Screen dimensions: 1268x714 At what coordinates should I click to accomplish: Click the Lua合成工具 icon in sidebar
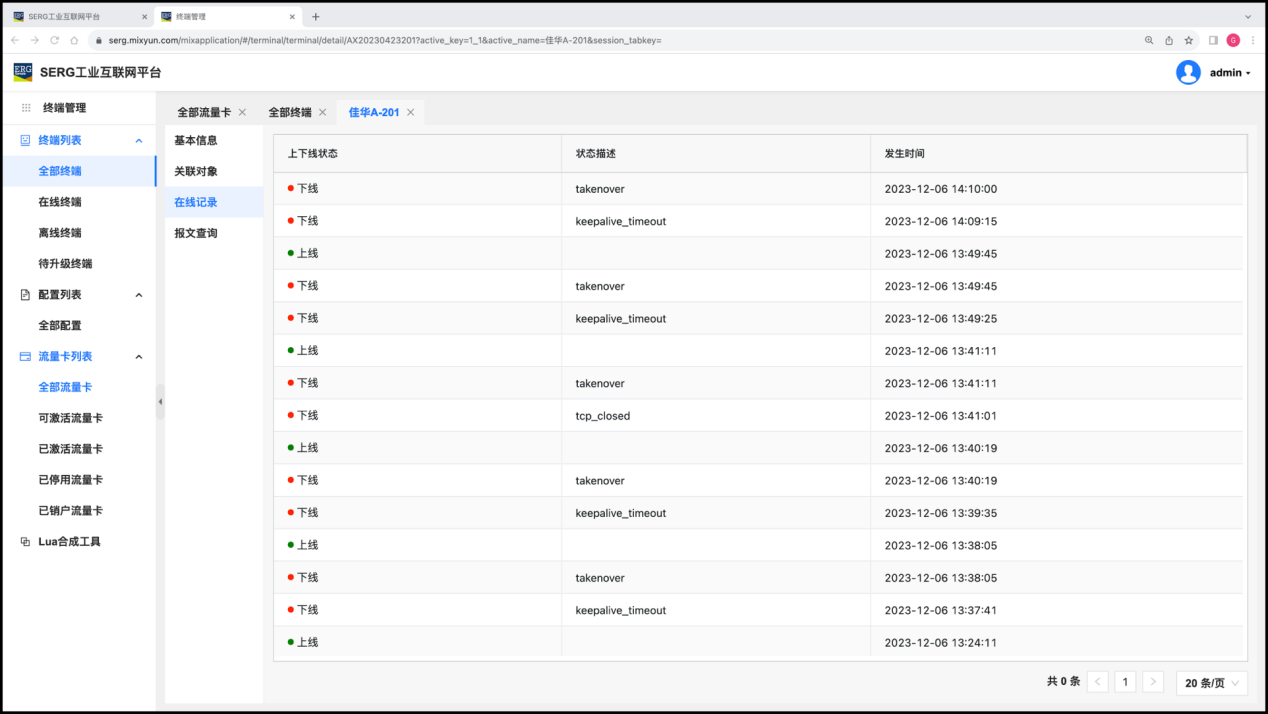coord(26,542)
